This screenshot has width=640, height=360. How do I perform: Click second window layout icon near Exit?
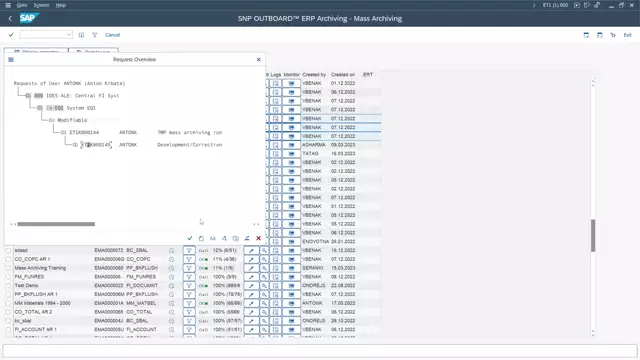click(600, 35)
